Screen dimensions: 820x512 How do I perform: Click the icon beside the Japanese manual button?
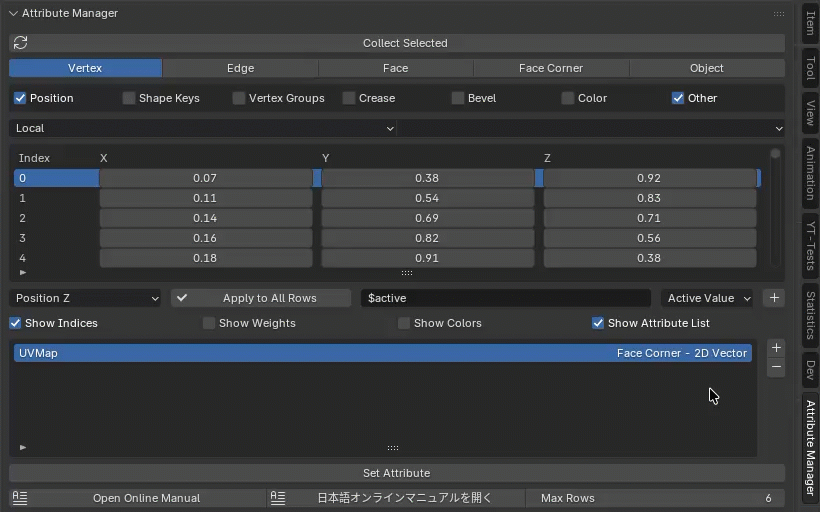pyautogui.click(x=279, y=498)
